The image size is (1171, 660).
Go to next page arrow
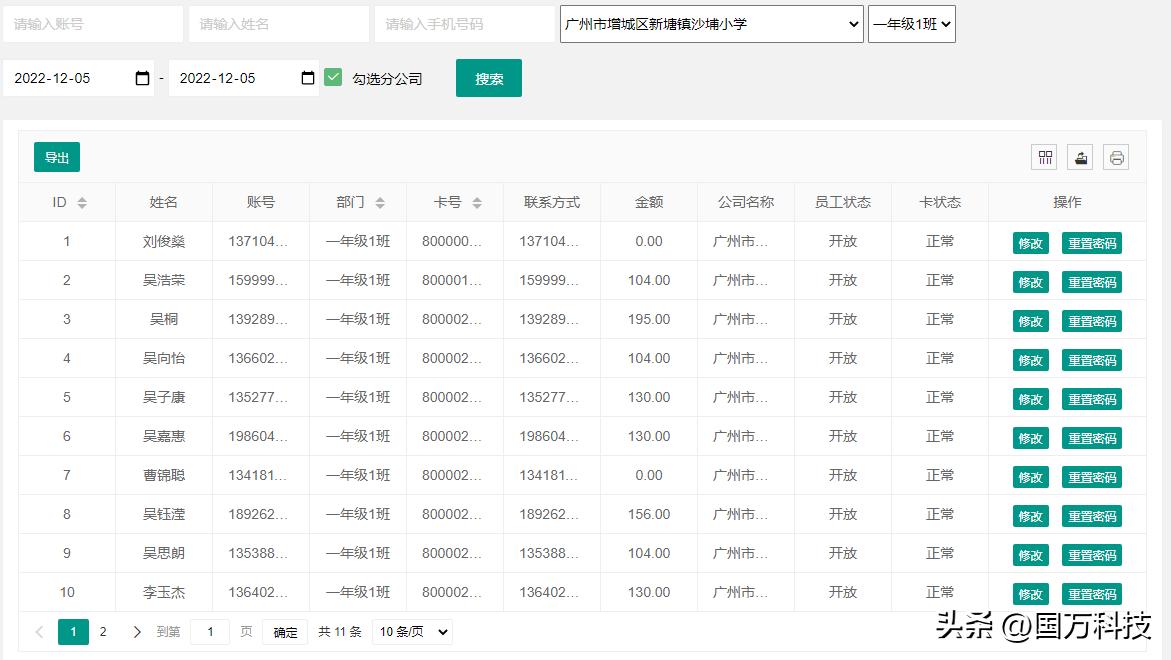[x=137, y=632]
